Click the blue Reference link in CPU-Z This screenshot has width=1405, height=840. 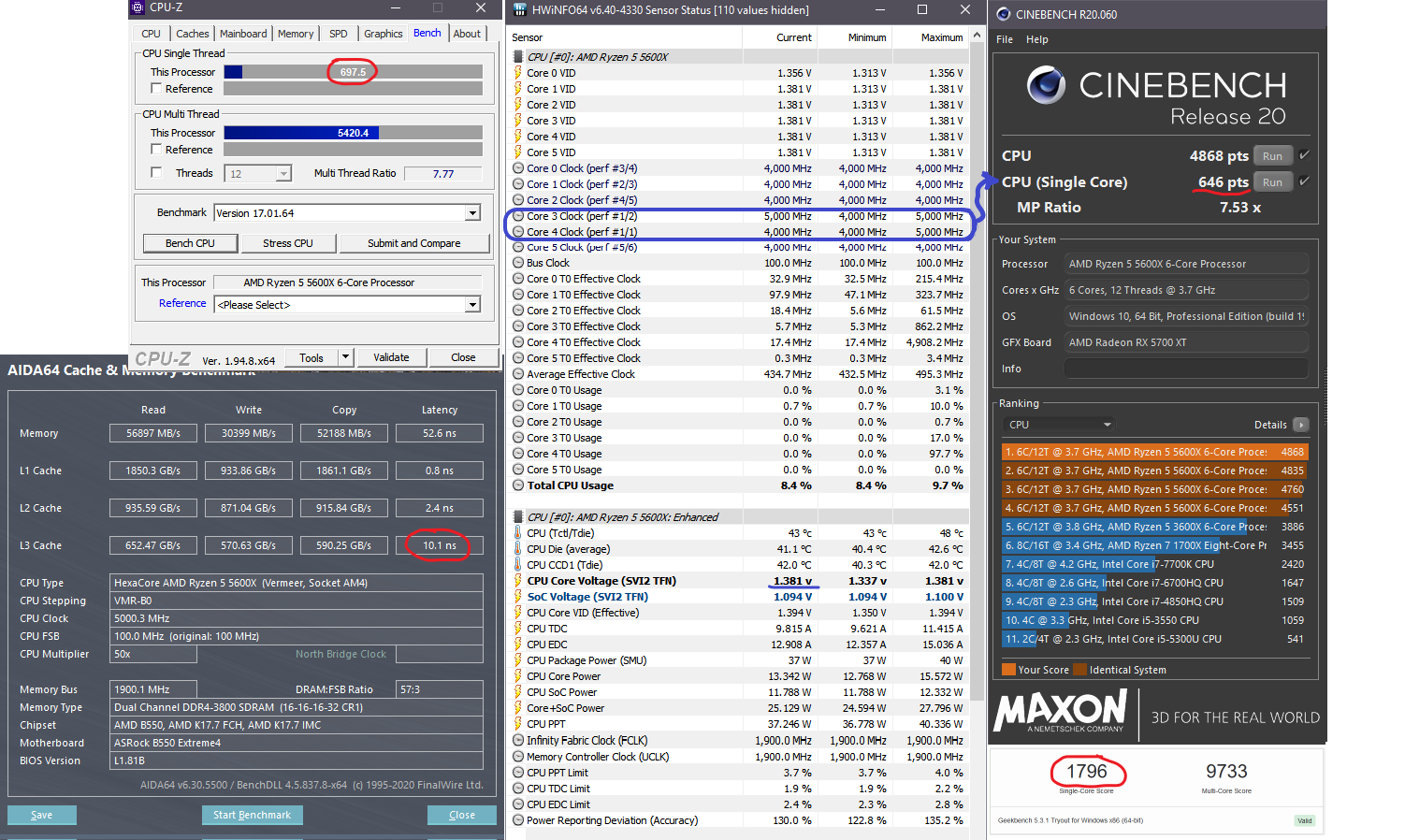182,303
